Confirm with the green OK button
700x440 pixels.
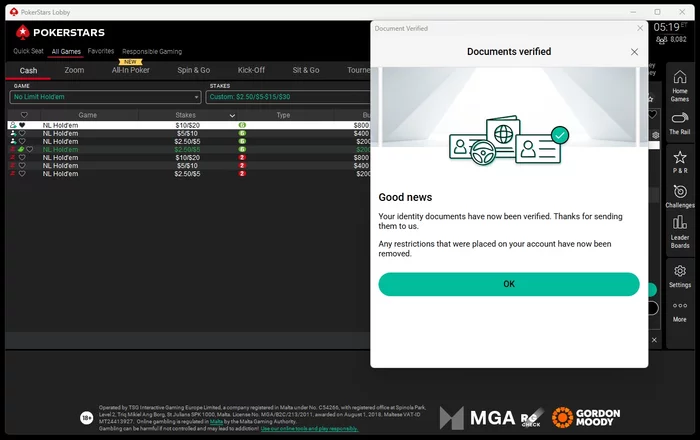(x=509, y=284)
